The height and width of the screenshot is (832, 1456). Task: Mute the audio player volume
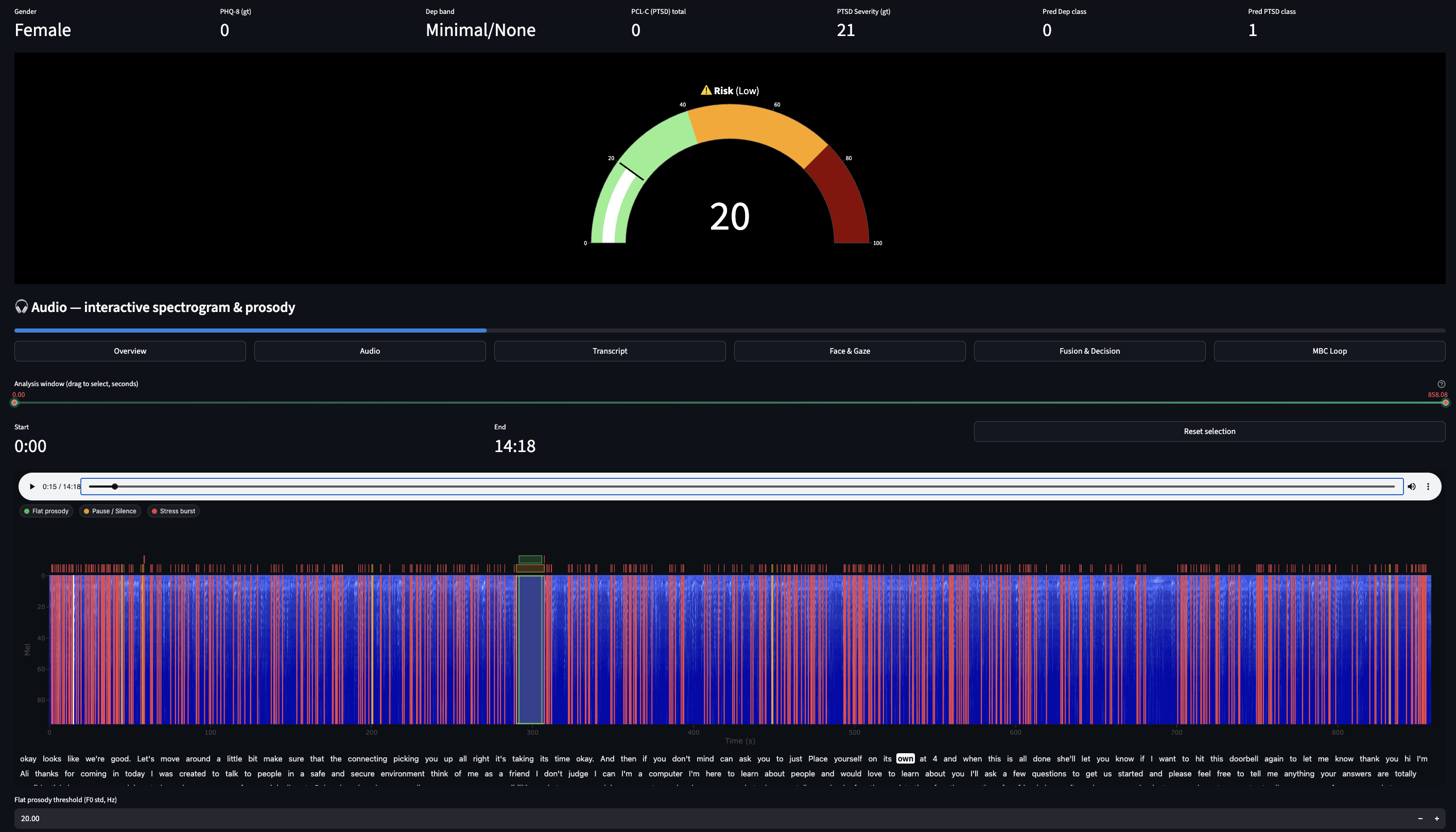pos(1411,487)
